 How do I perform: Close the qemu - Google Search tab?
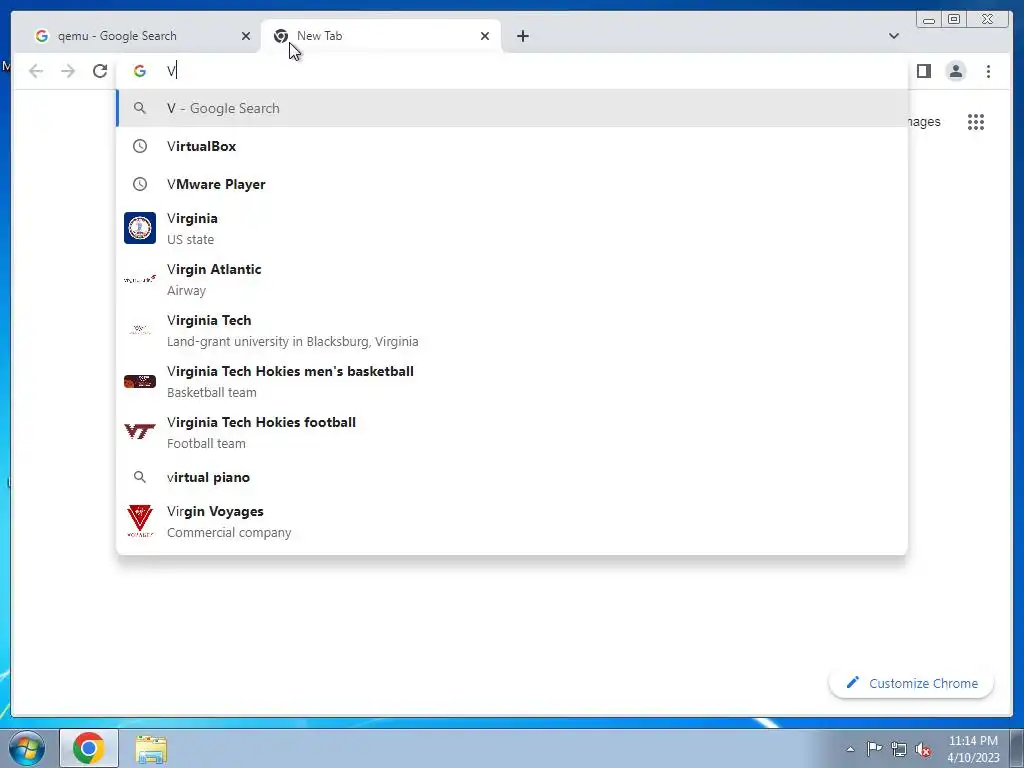tap(246, 36)
